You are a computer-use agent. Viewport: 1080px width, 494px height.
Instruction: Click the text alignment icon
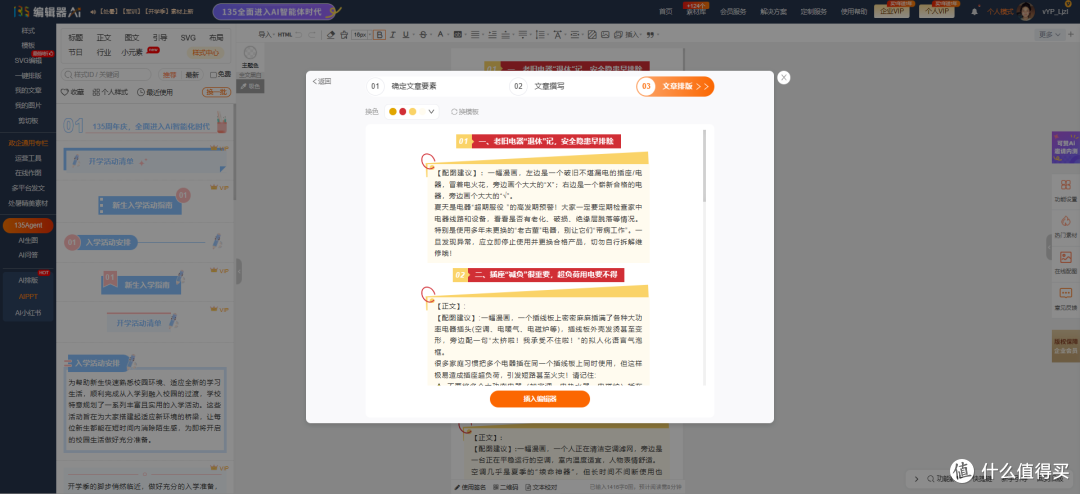click(475, 34)
